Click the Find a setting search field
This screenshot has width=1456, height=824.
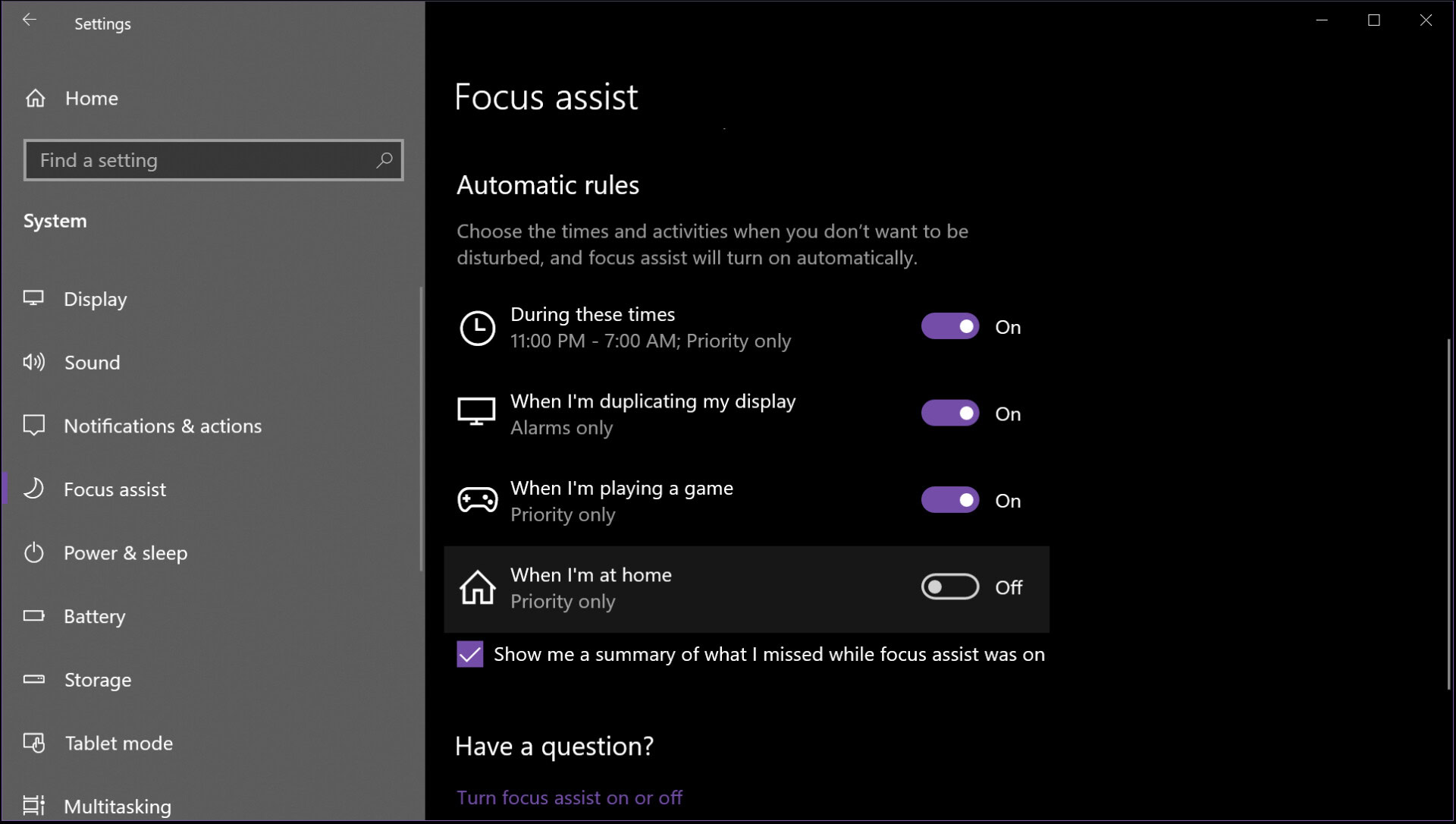213,160
